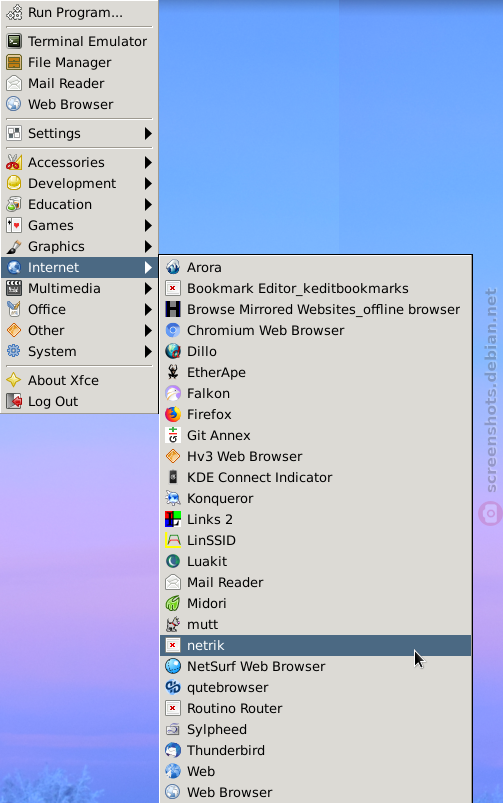Click the Midori green leaf icon
Viewport: 503px width, 803px height.
pos(173,603)
